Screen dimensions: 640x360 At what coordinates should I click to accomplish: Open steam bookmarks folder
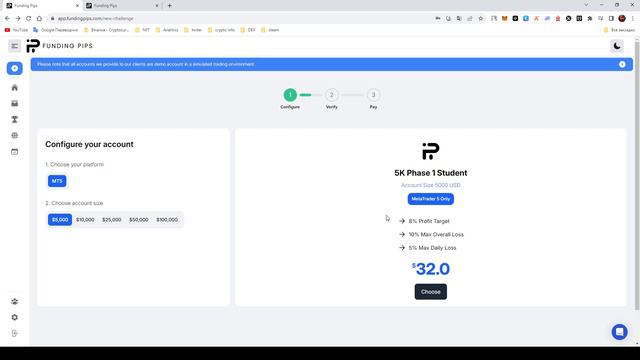tap(270, 30)
